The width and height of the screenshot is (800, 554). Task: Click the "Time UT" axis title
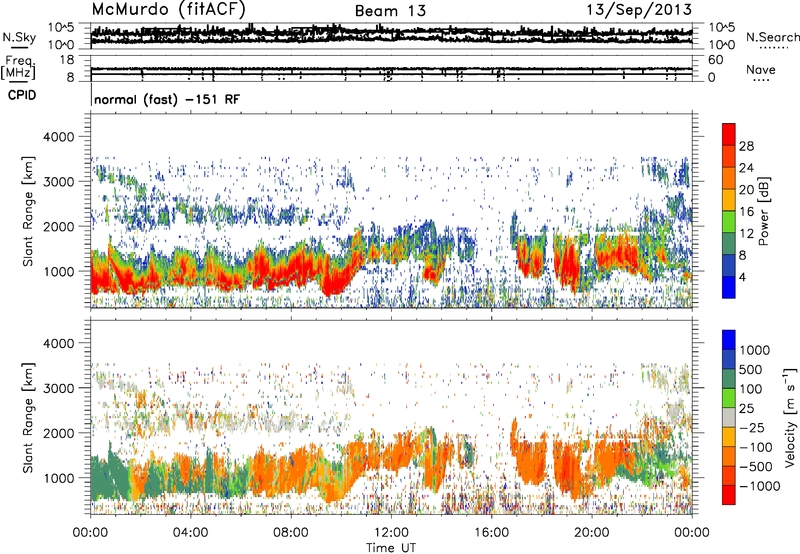[x=391, y=548]
